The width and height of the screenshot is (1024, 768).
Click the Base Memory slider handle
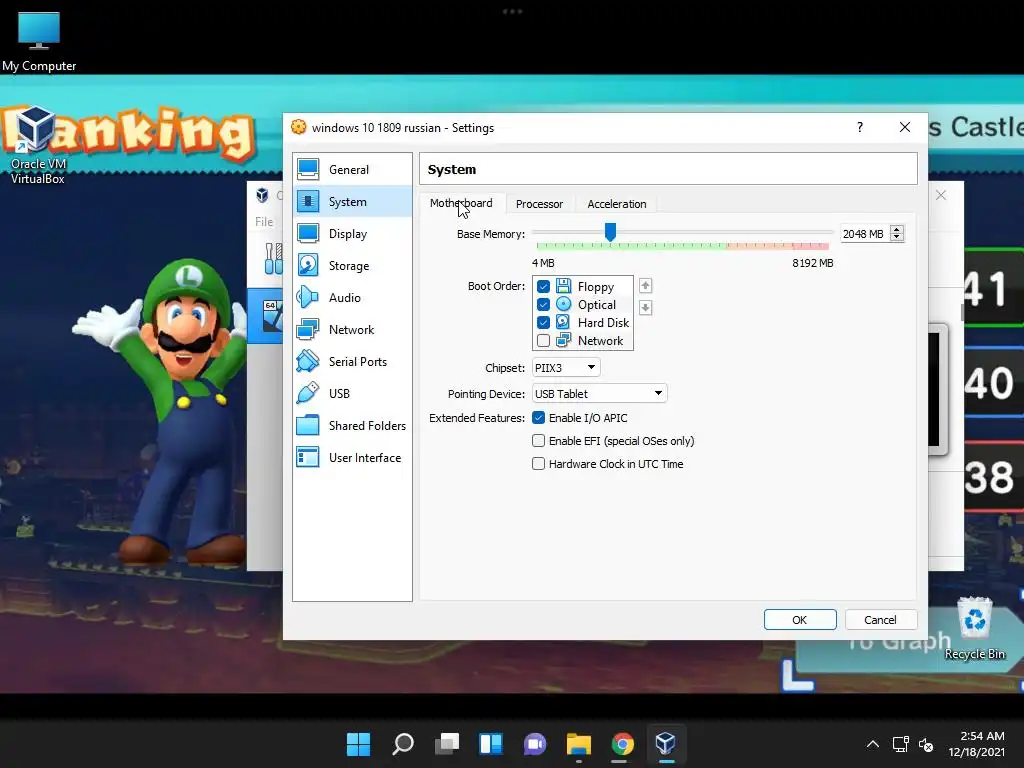pos(610,232)
